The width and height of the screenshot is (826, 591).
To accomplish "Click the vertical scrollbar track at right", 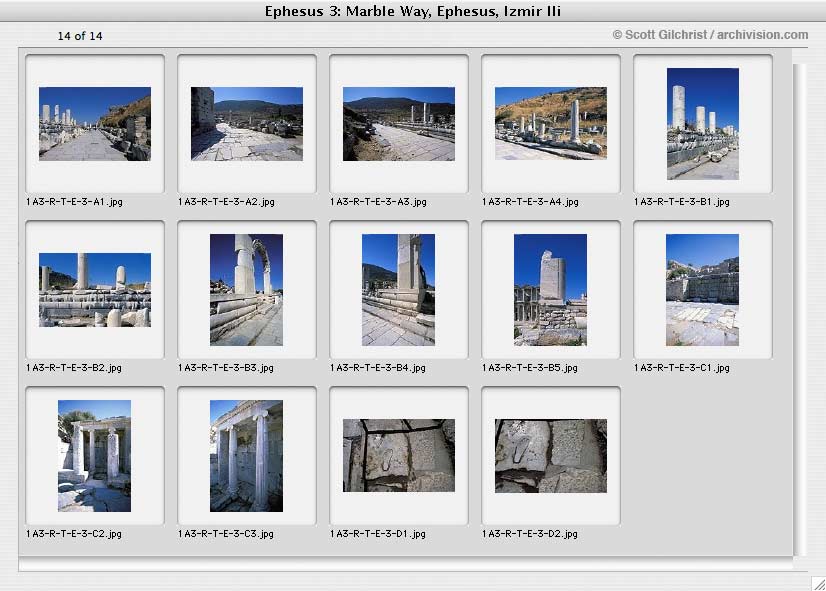I will click(x=800, y=309).
